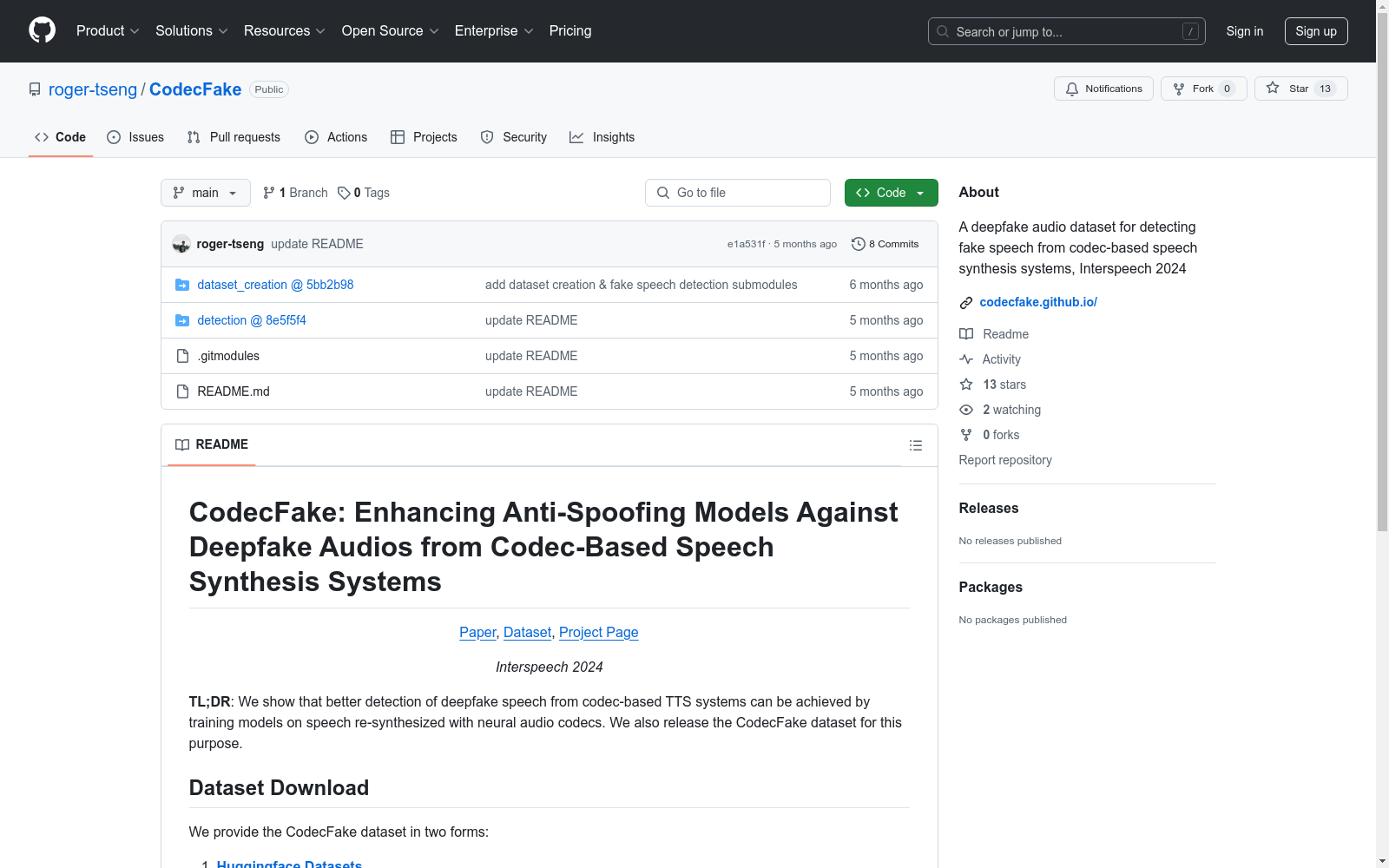Screen dimensions: 1389x868
Task: Open the Paper link
Action: click(477, 632)
